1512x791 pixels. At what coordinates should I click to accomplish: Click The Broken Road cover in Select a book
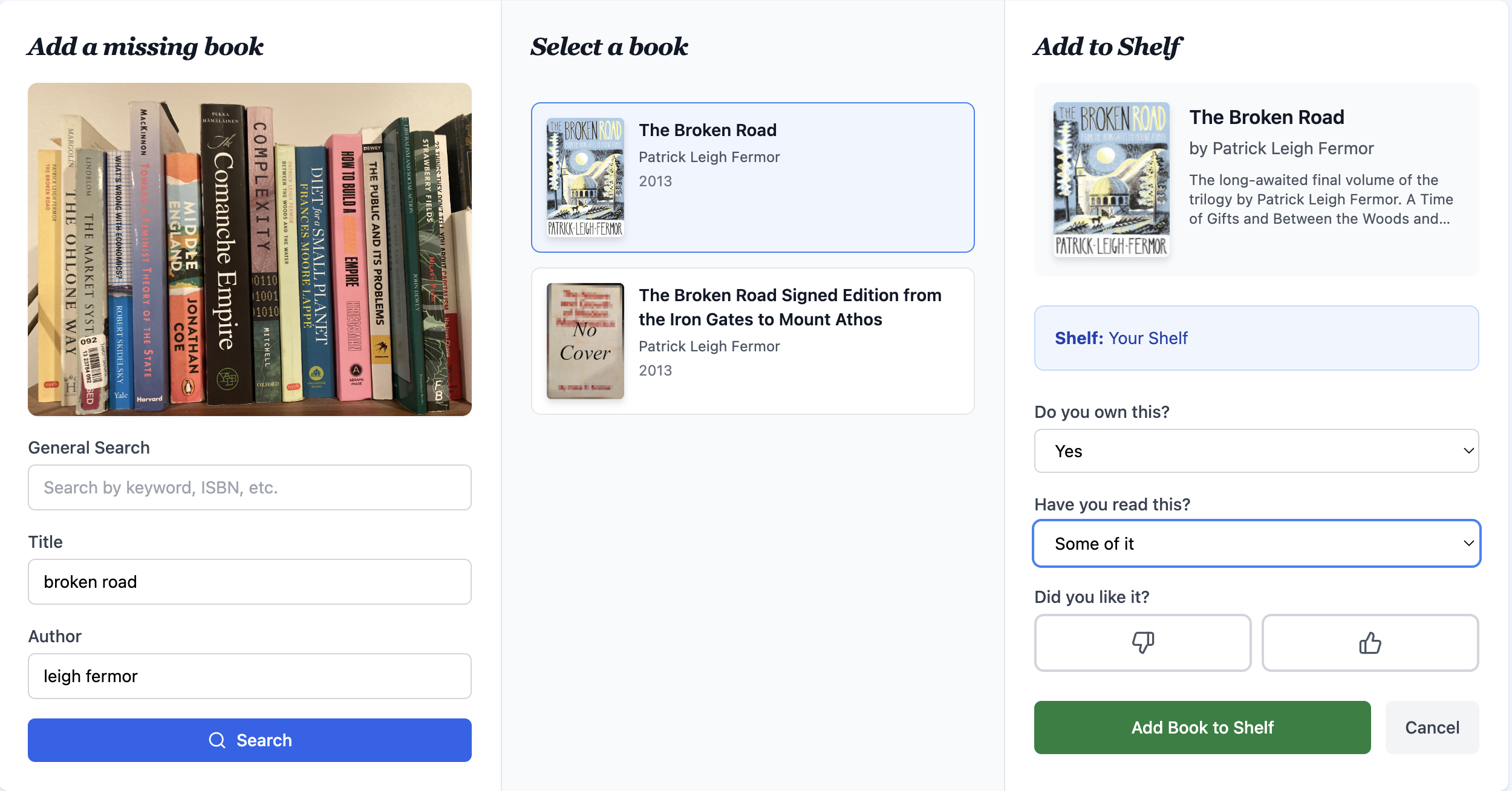click(x=585, y=175)
